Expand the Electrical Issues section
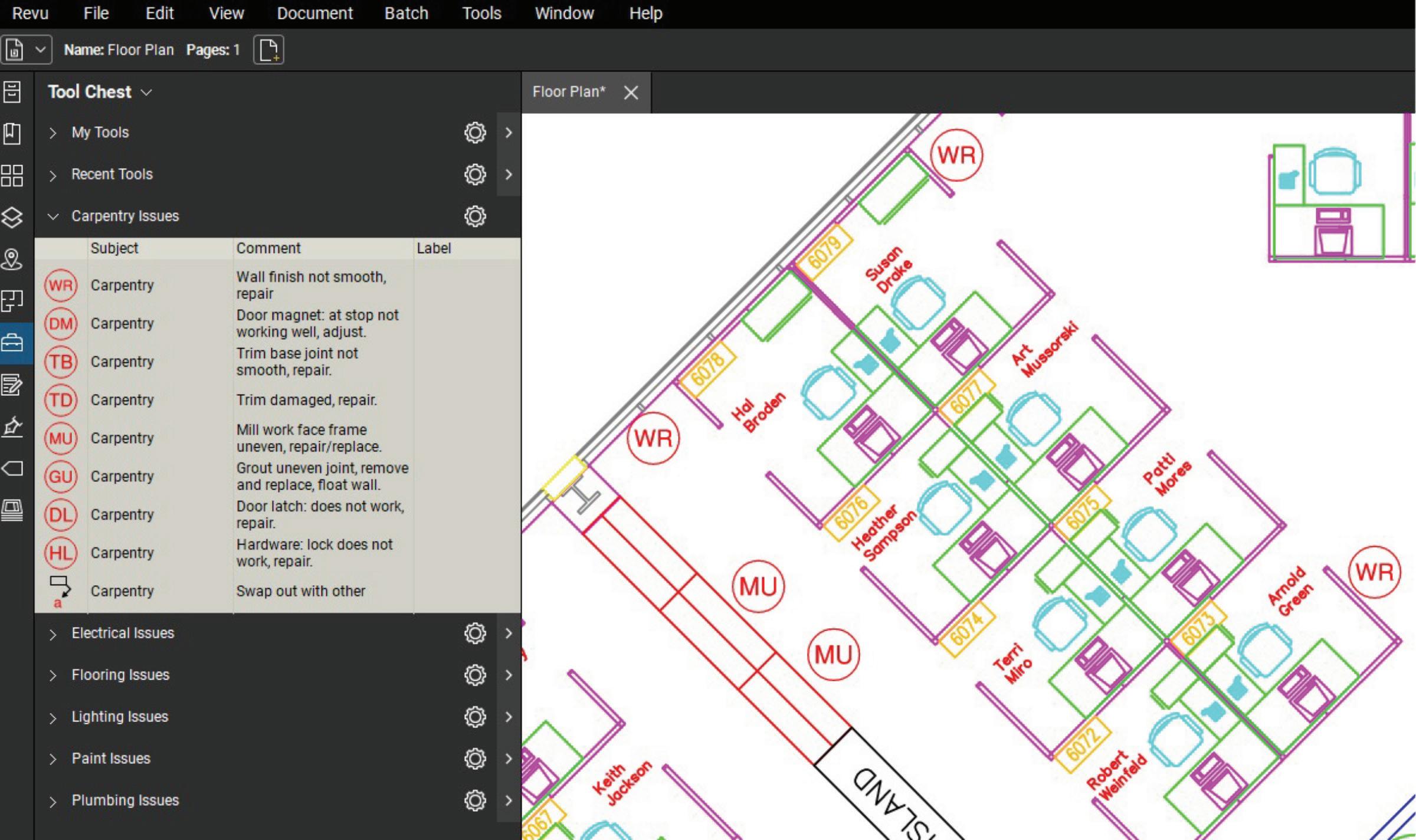Image resolution: width=1416 pixels, height=840 pixels. tap(53, 634)
